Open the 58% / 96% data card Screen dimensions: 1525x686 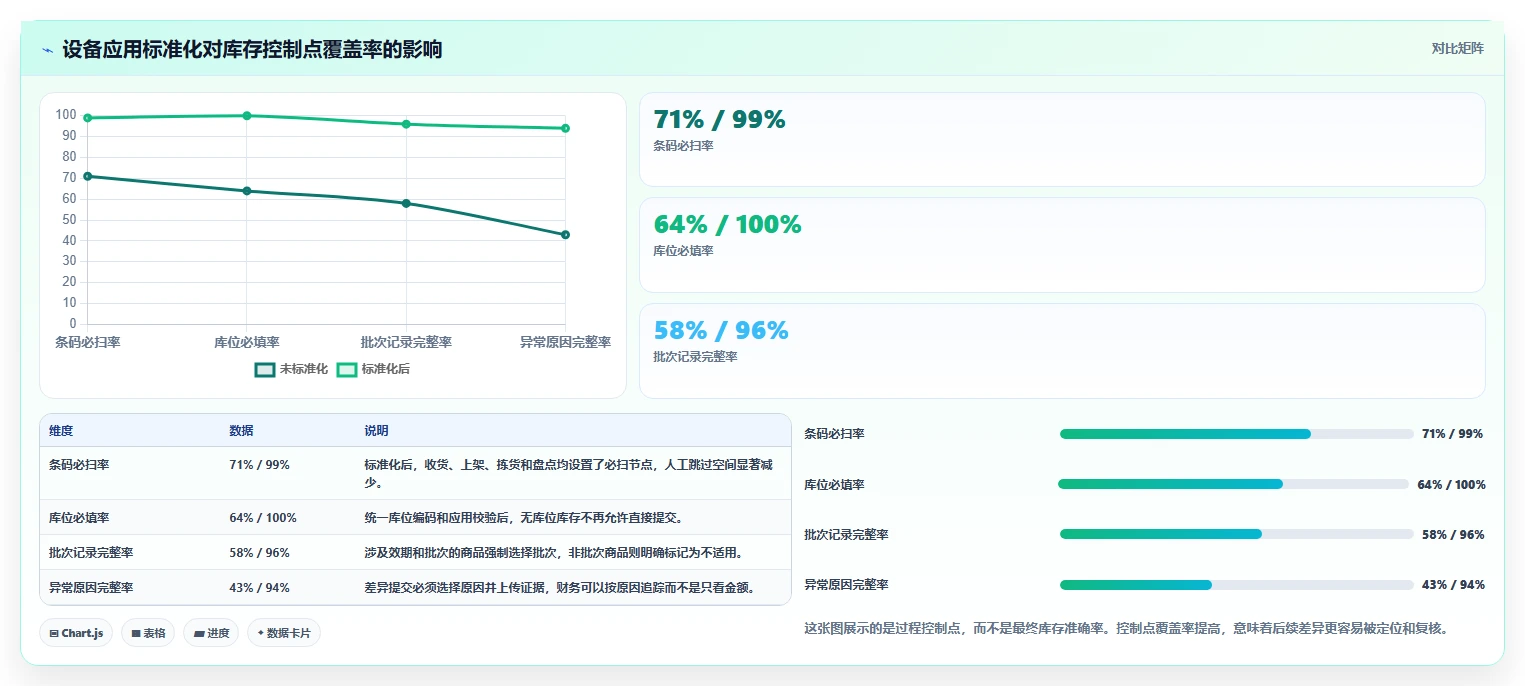coord(1062,351)
